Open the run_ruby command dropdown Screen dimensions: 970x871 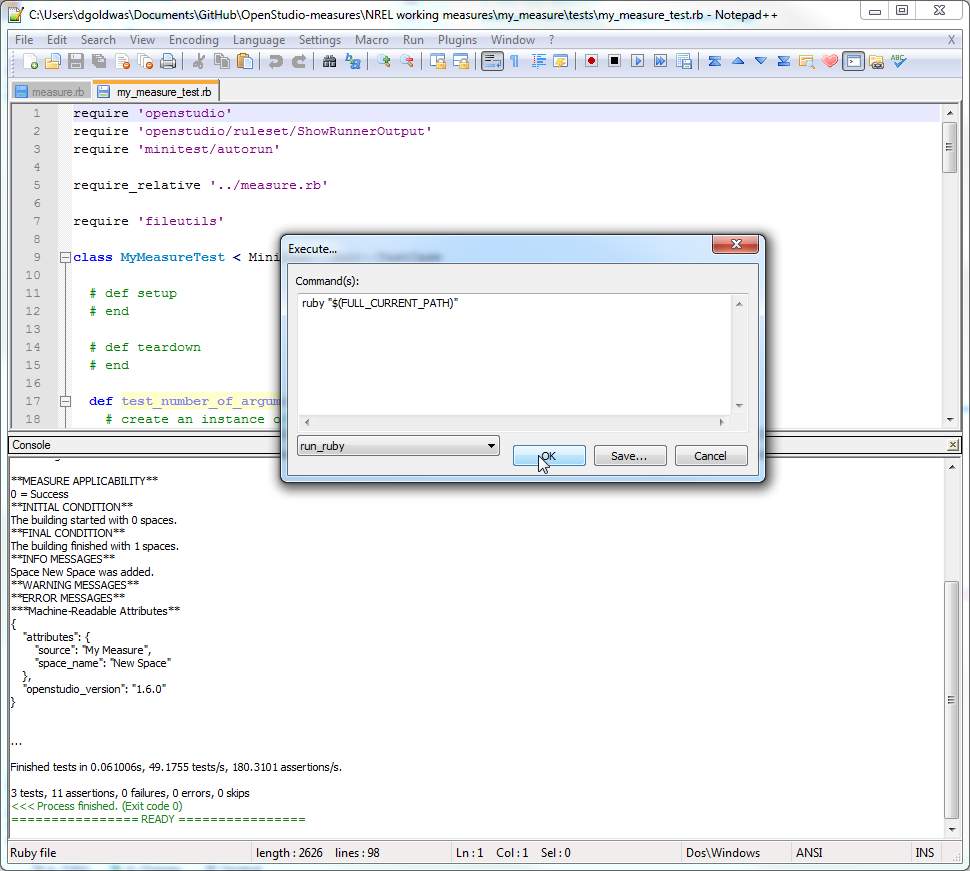(490, 446)
